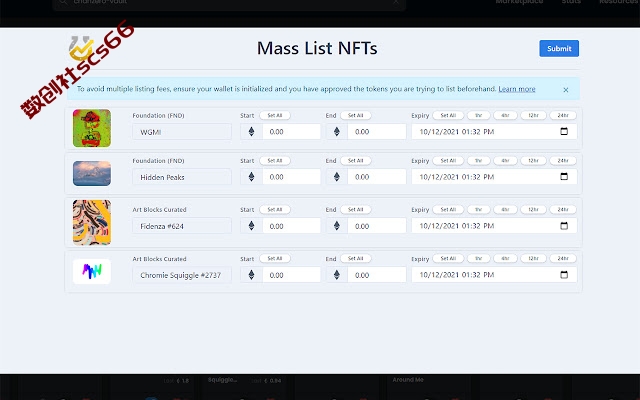The image size is (640, 400).
Task: Set WGMI expiry to 4hr
Action: pyautogui.click(x=505, y=116)
